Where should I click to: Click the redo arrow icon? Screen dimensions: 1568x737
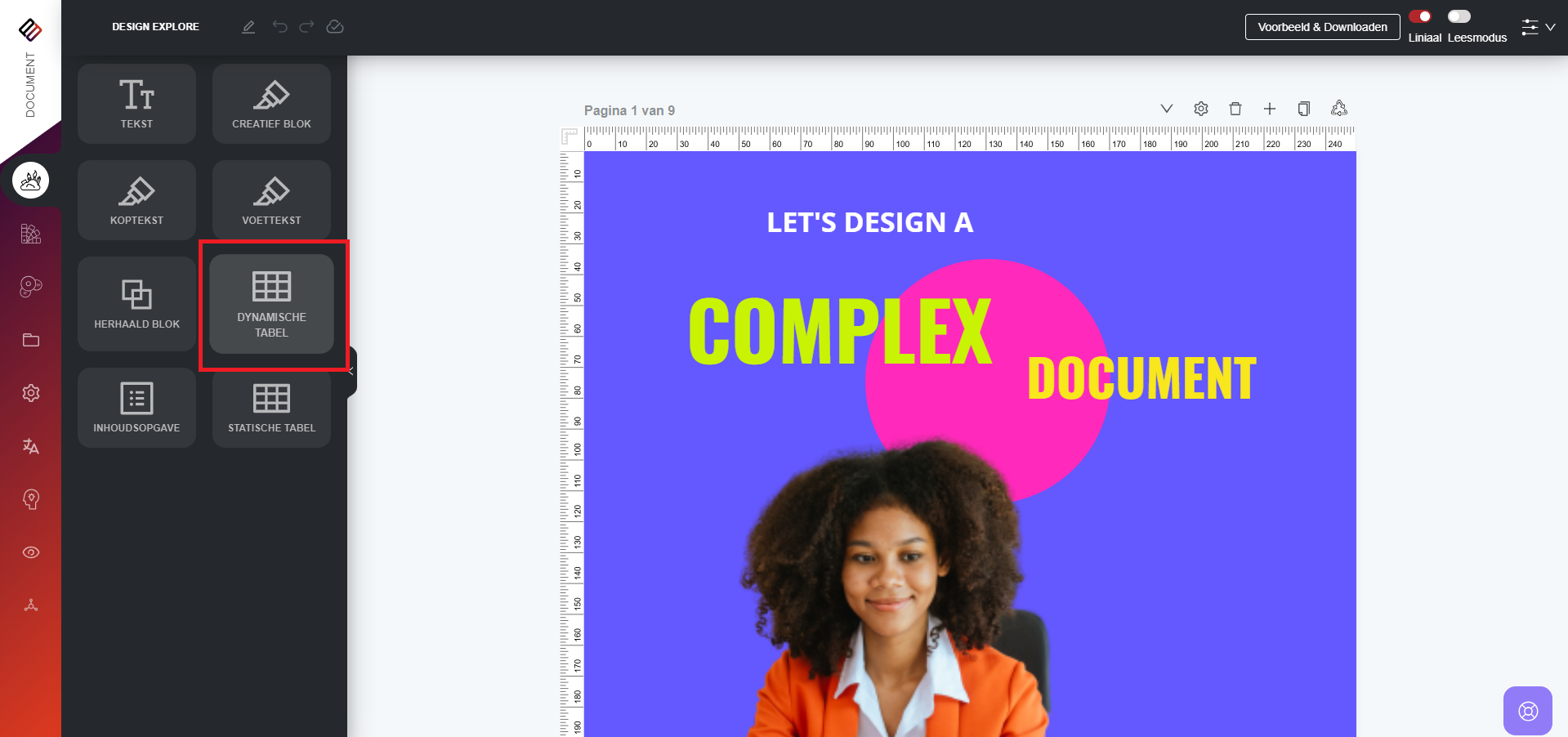click(306, 27)
